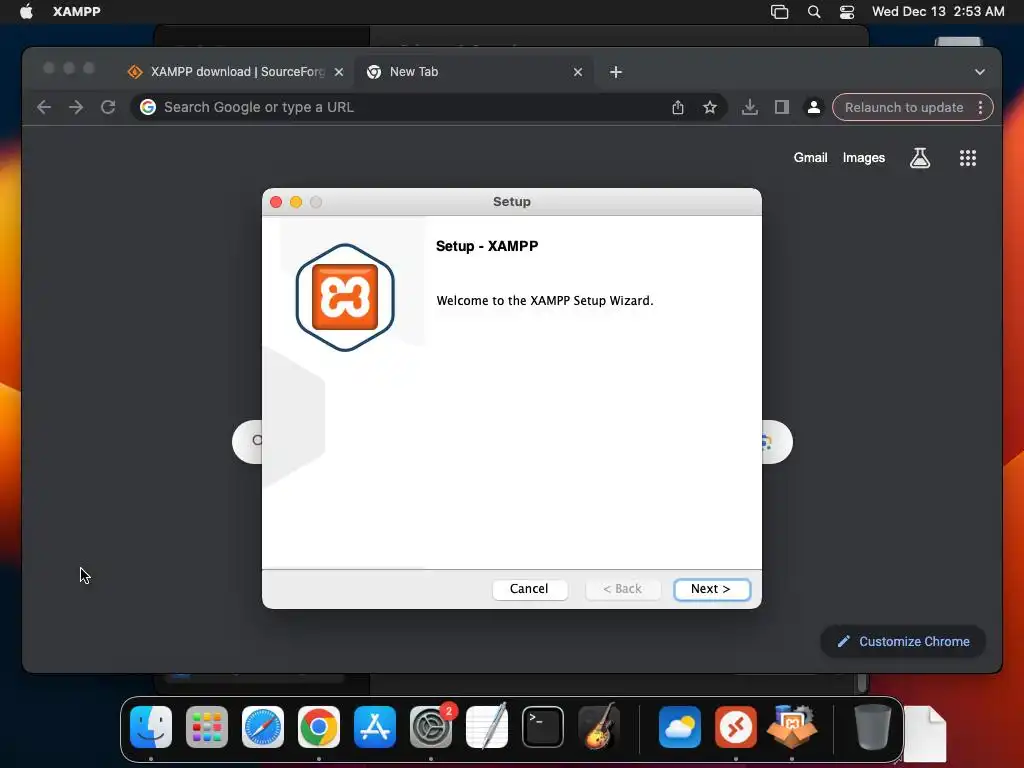Bookmark this tab with star icon

pyautogui.click(x=710, y=107)
